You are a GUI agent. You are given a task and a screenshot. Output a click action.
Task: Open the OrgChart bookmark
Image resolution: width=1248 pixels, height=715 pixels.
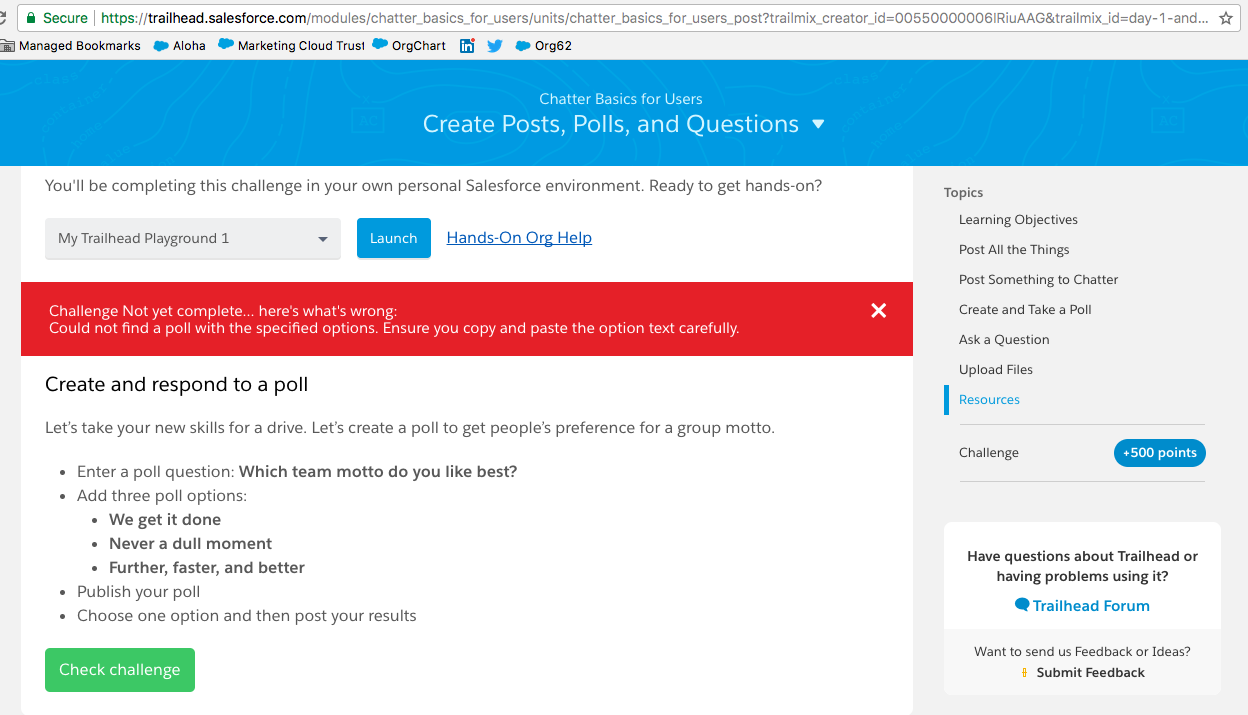tap(409, 45)
